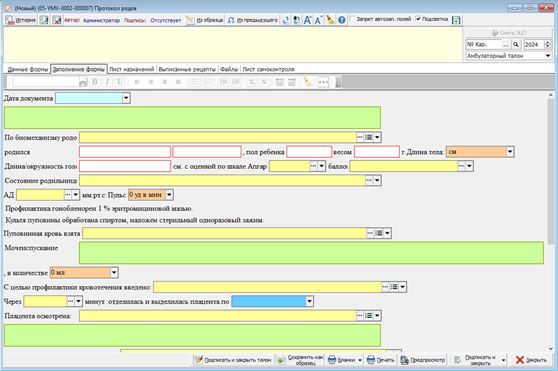558x371 pixels.
Task: Click the top toolbar broom clear icon
Action: 330,20
